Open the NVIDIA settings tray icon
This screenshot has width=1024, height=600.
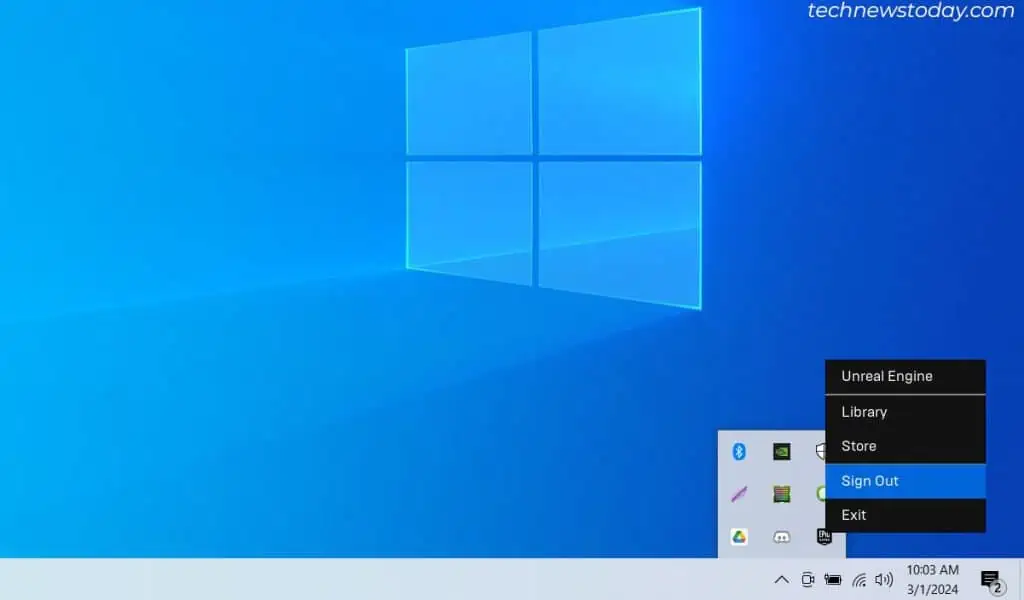781,451
